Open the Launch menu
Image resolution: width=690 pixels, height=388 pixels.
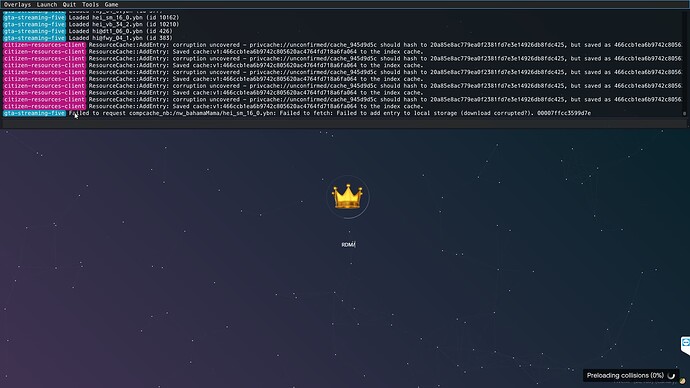tap(47, 4)
